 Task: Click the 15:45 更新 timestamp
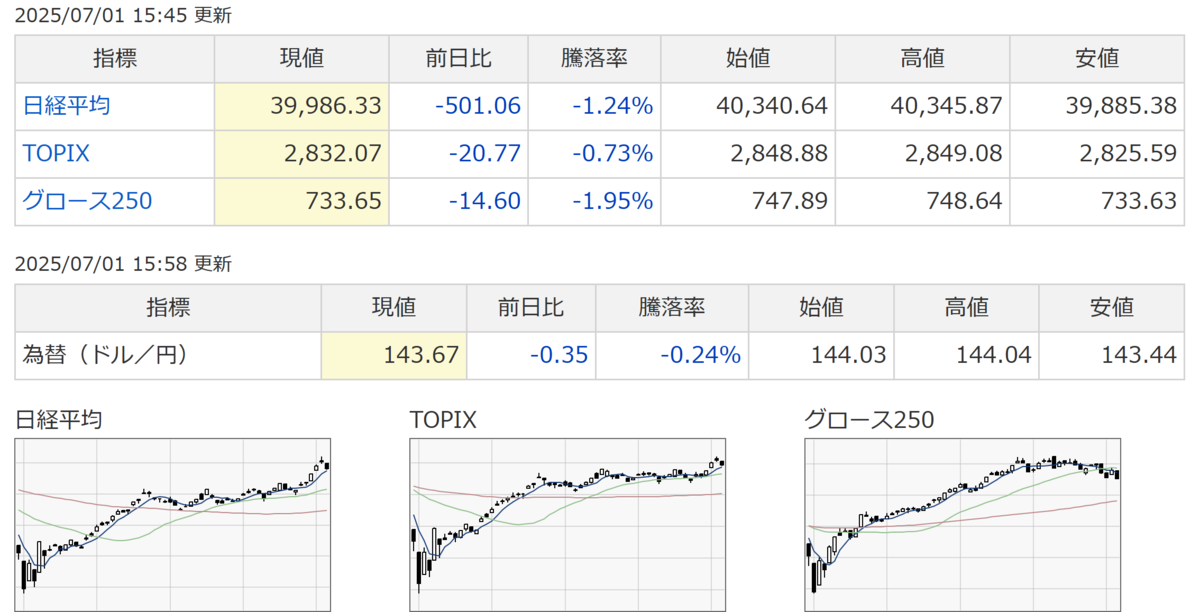(122, 15)
